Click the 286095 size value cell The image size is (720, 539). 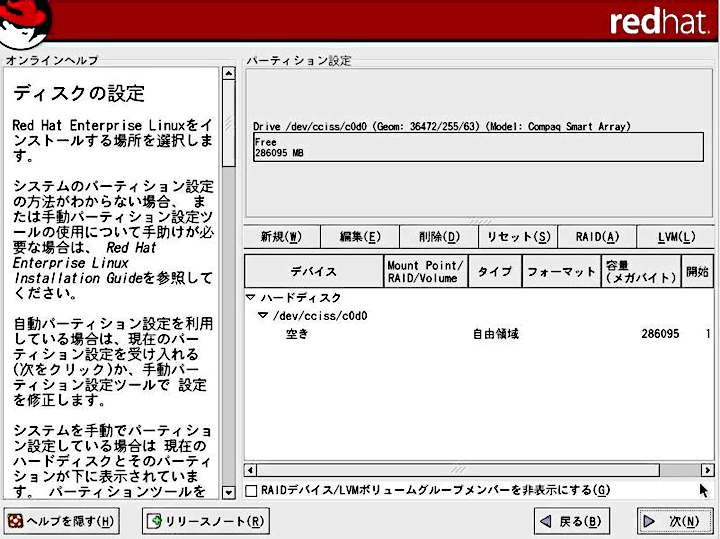pos(660,334)
